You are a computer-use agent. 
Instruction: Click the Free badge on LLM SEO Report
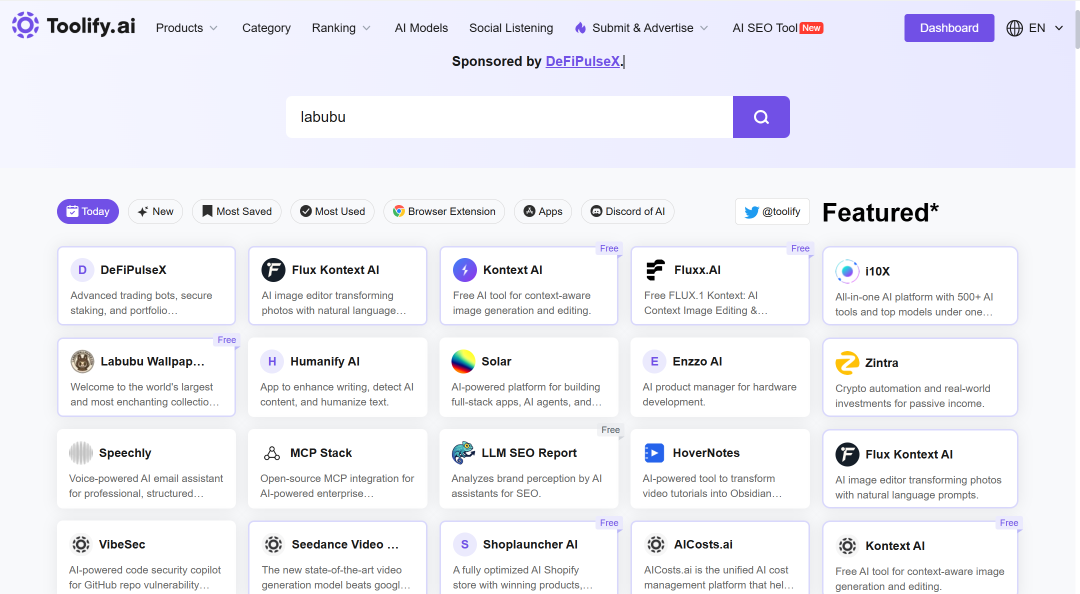(x=610, y=430)
